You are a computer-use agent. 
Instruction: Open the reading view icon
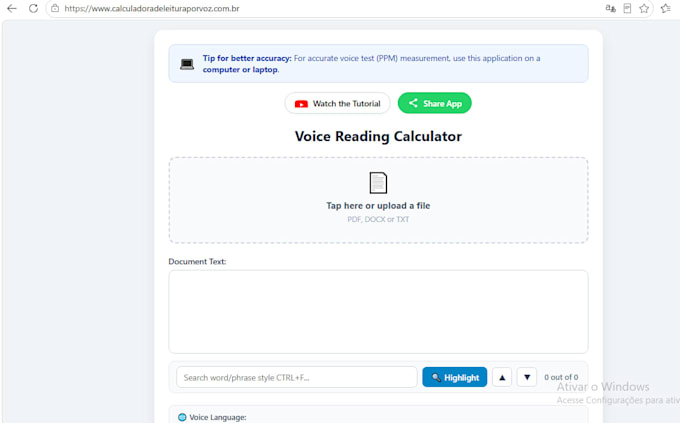(x=627, y=8)
